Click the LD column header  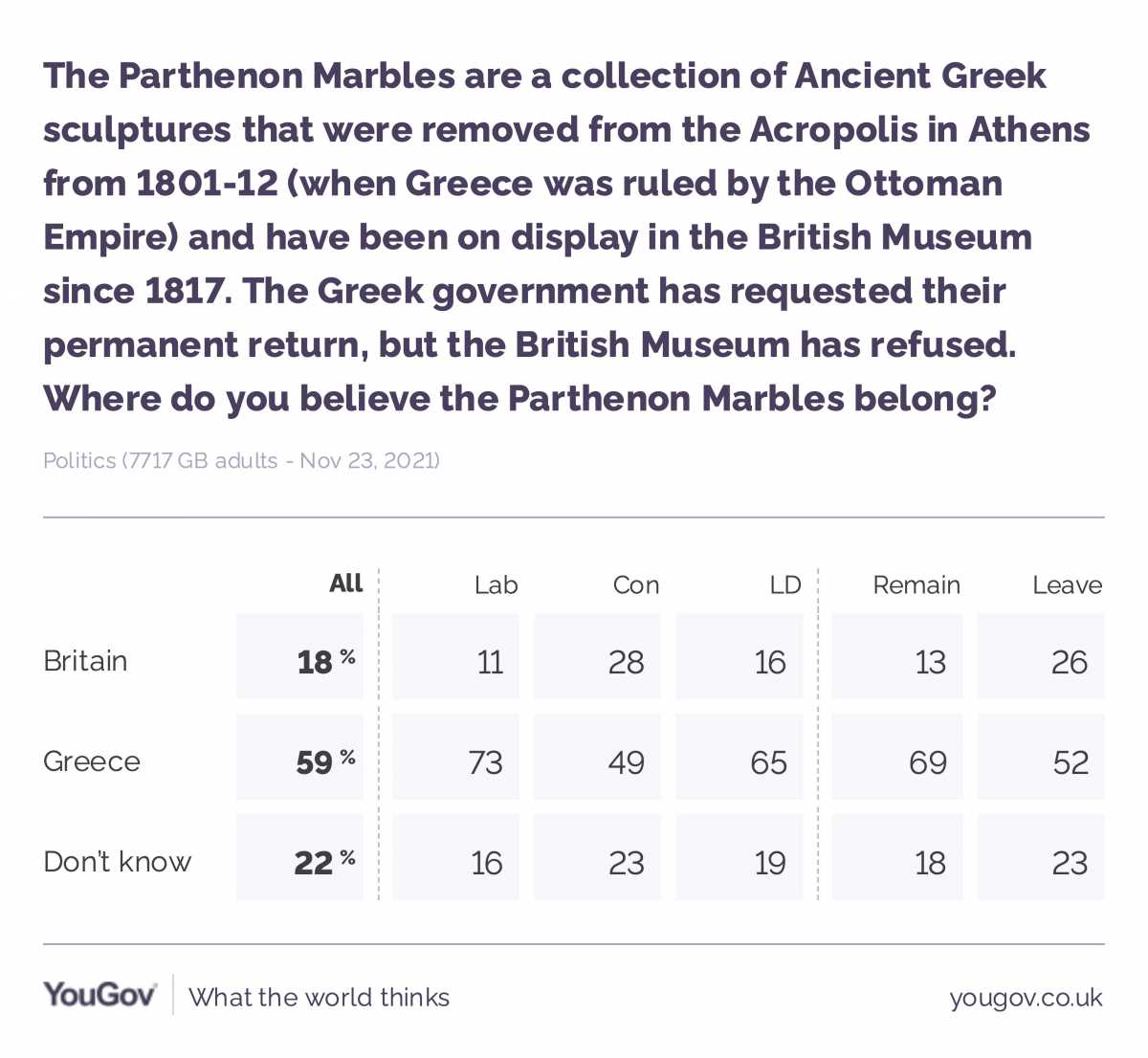[x=785, y=584]
